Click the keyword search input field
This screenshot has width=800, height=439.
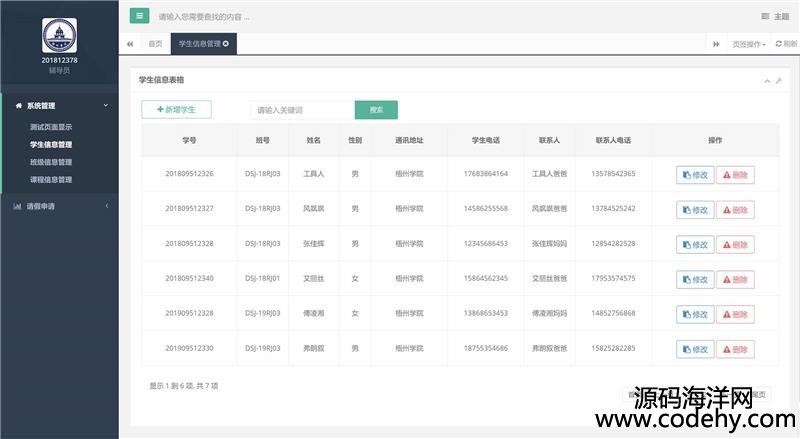(302, 110)
